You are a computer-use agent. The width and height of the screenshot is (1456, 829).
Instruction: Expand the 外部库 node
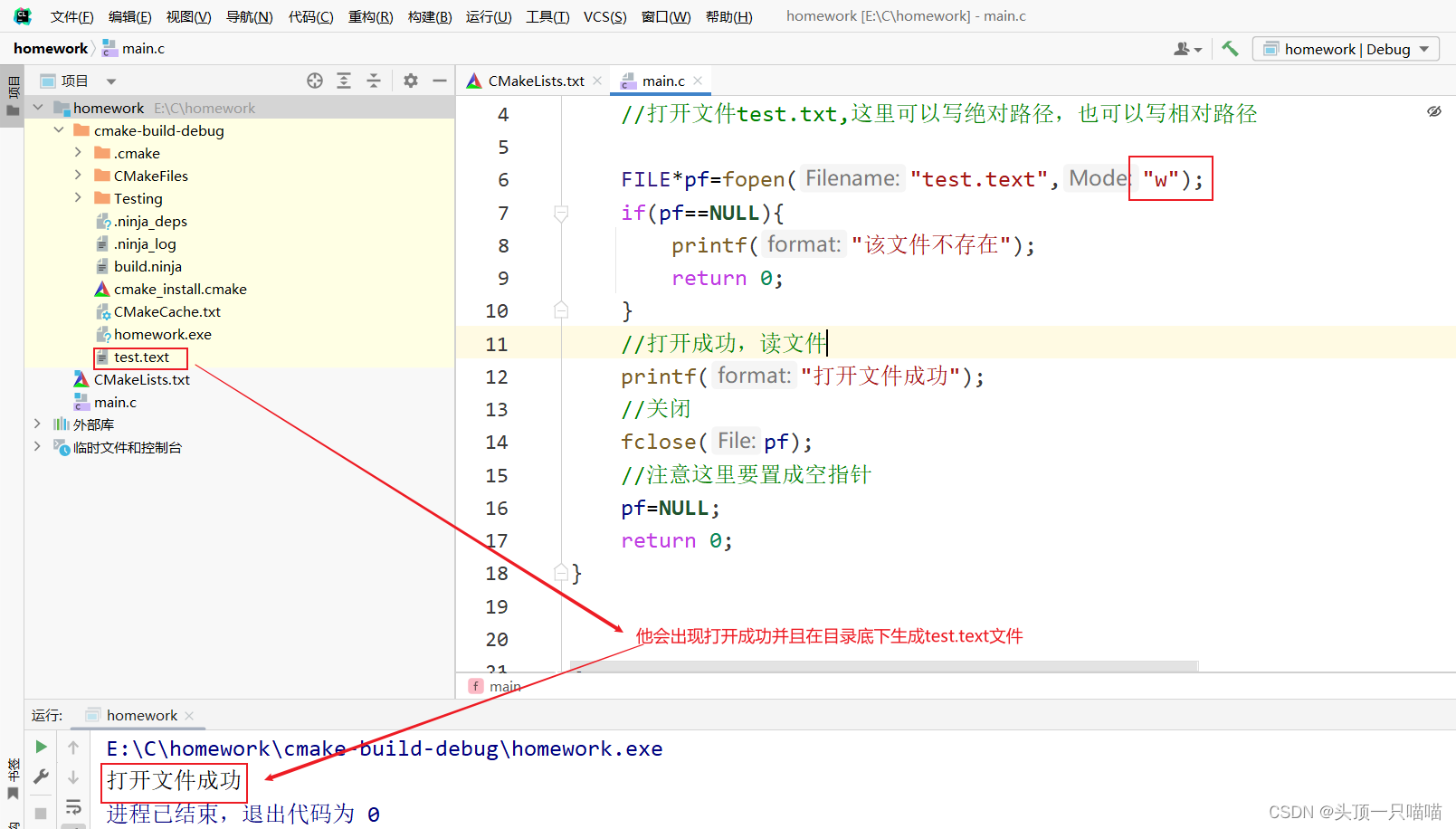point(37,424)
